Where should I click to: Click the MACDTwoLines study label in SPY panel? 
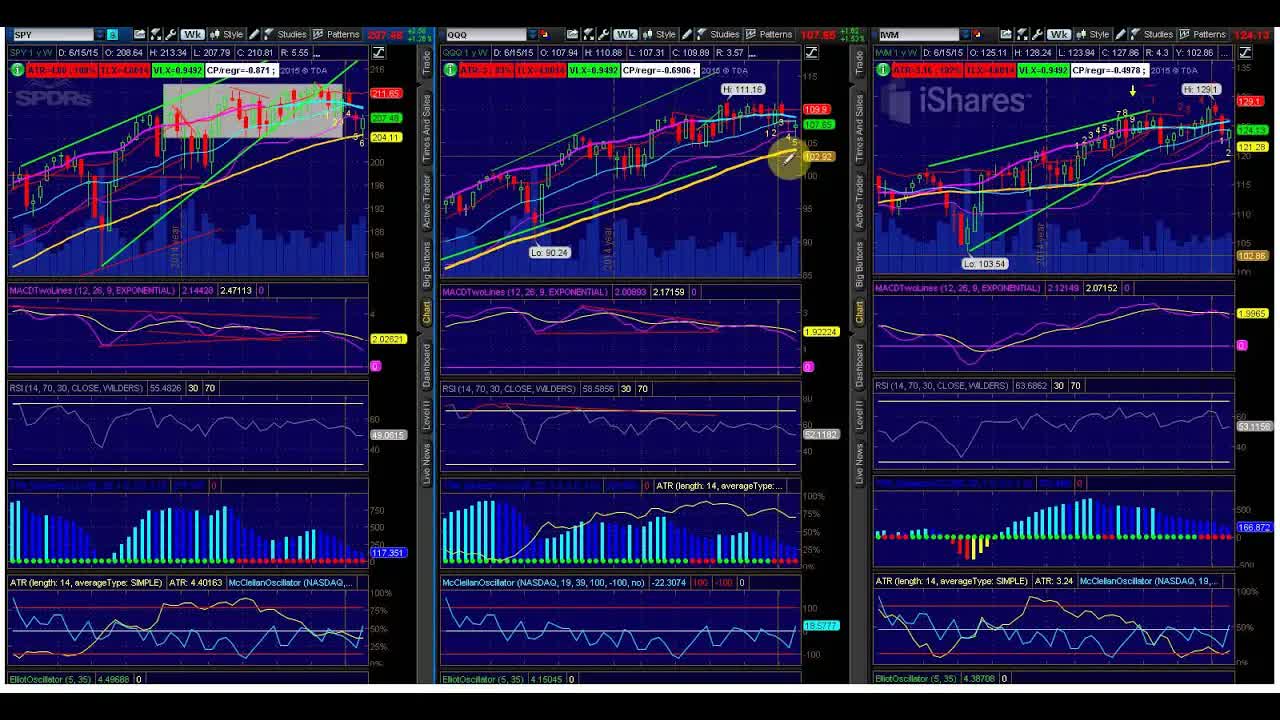[x=92, y=290]
